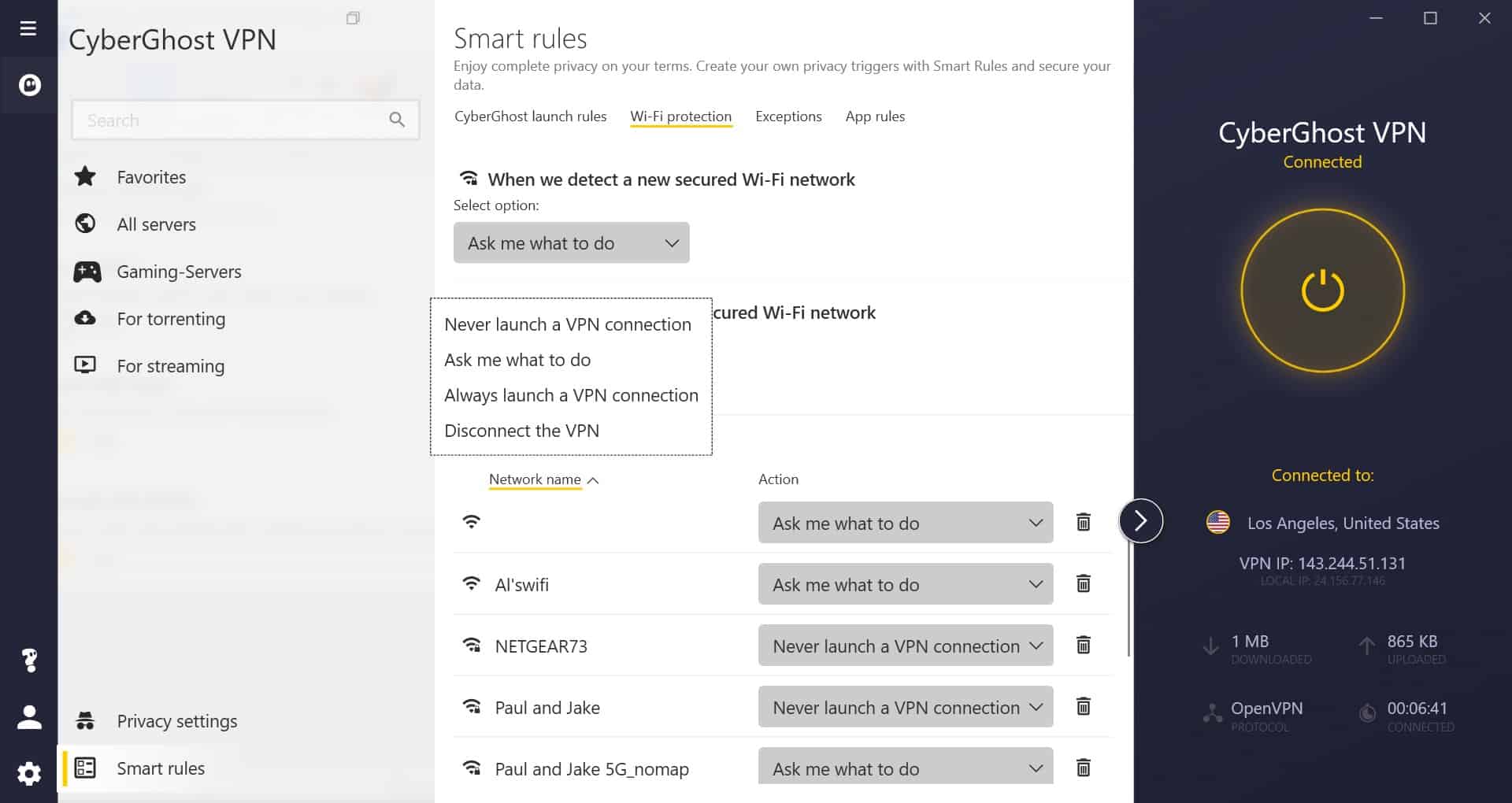Click the Gaming-Servers gamepad icon

[x=87, y=272]
